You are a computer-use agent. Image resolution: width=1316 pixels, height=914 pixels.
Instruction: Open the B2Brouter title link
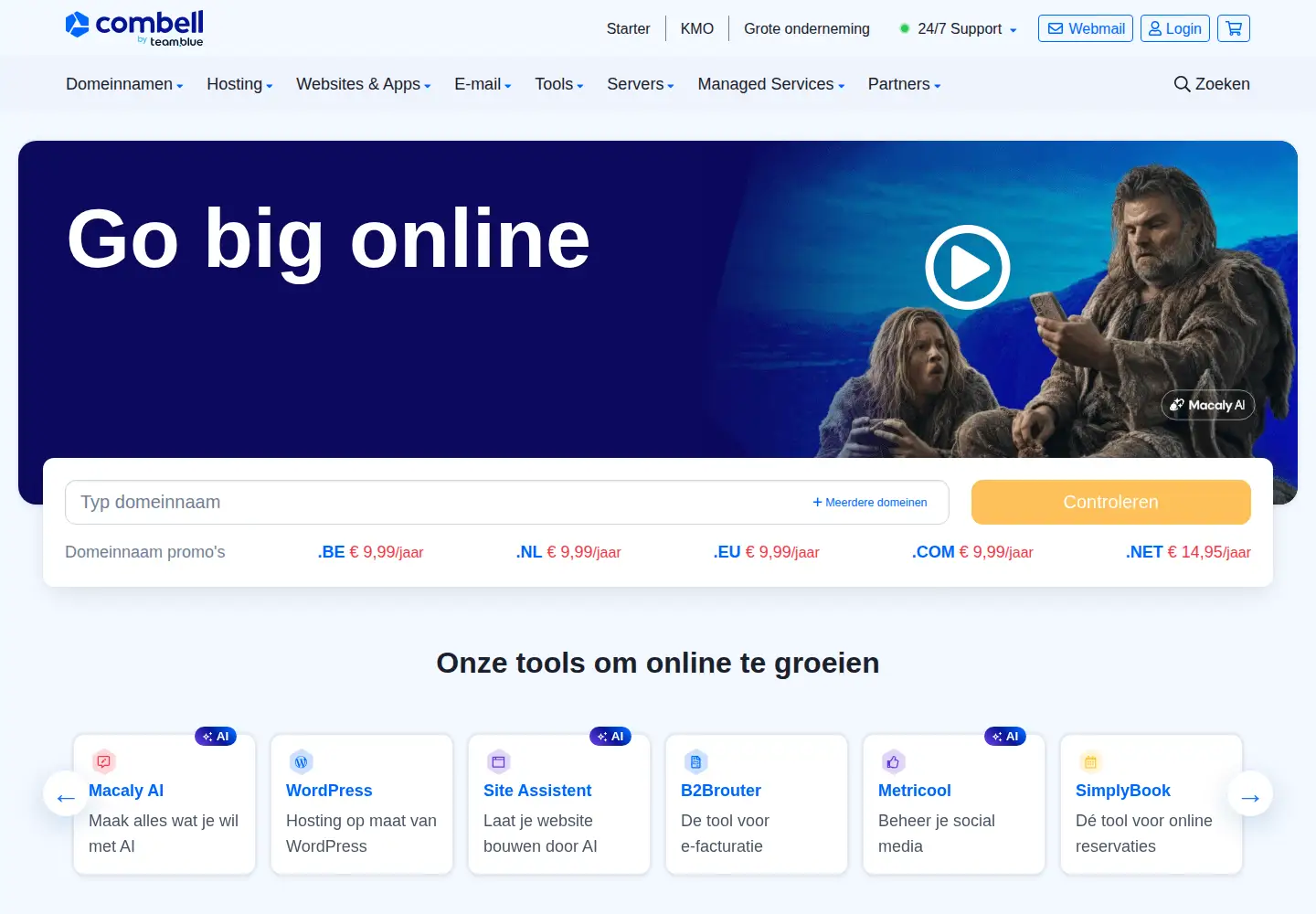pos(721,791)
